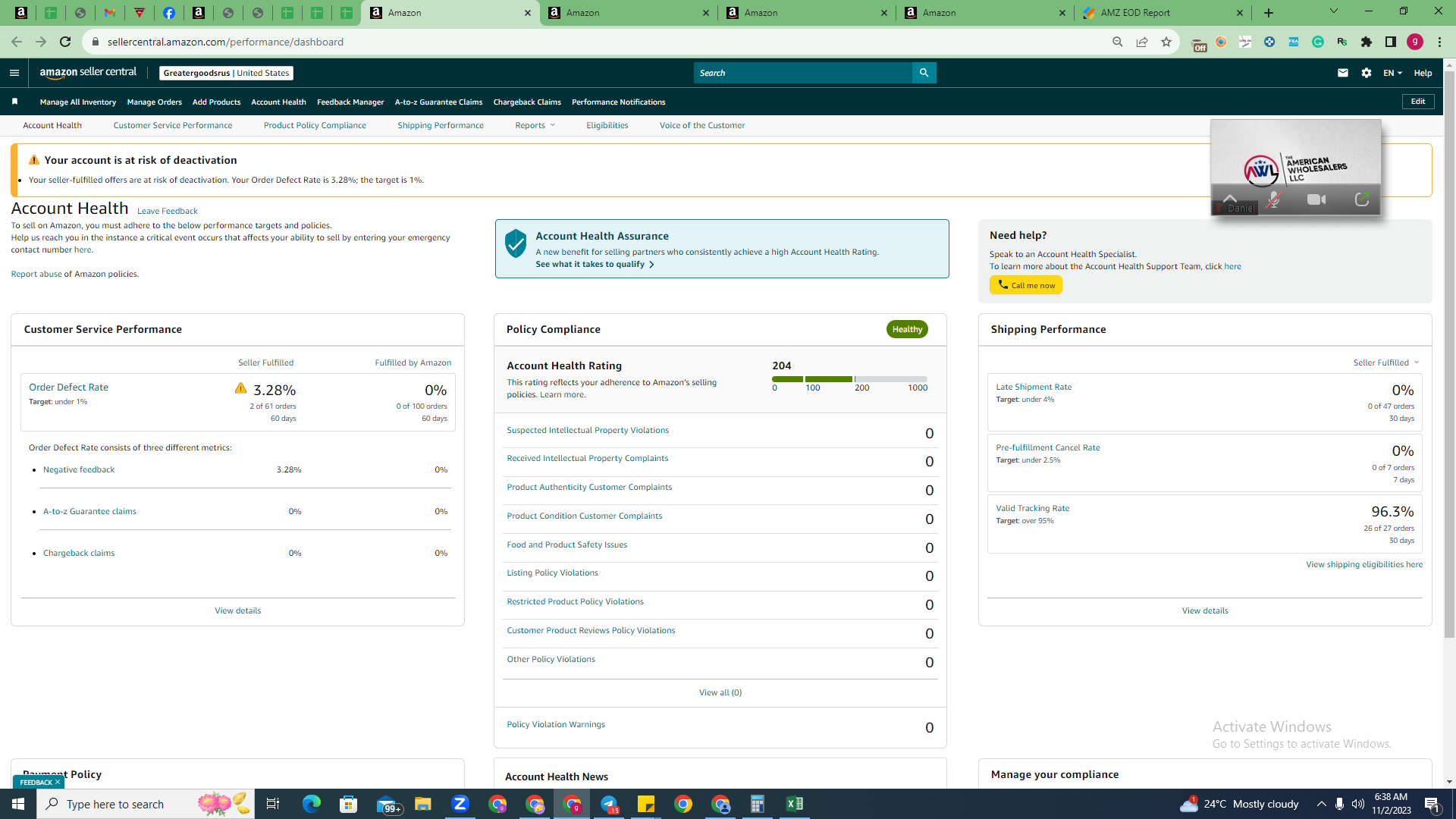Open Voice of the Customer tab
Viewport: 1456px width, 819px height.
click(x=702, y=125)
